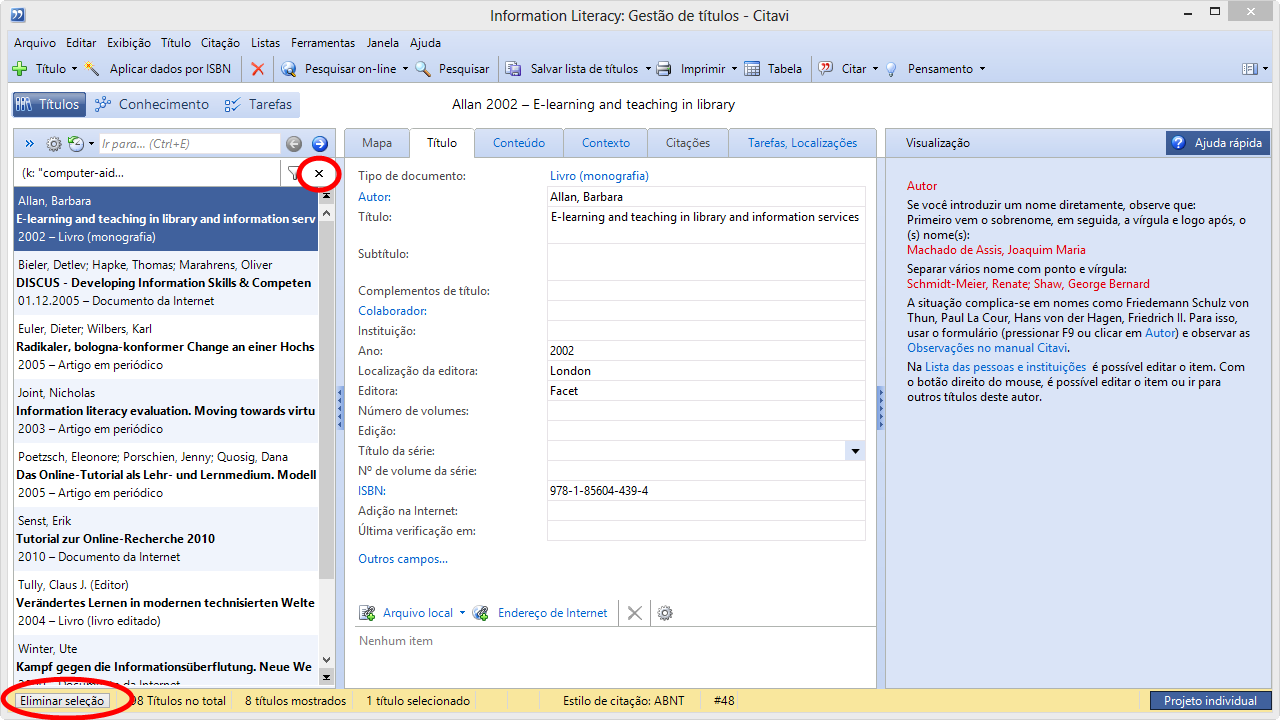Click the Salvar lista de títulos icon

pyautogui.click(x=514, y=69)
